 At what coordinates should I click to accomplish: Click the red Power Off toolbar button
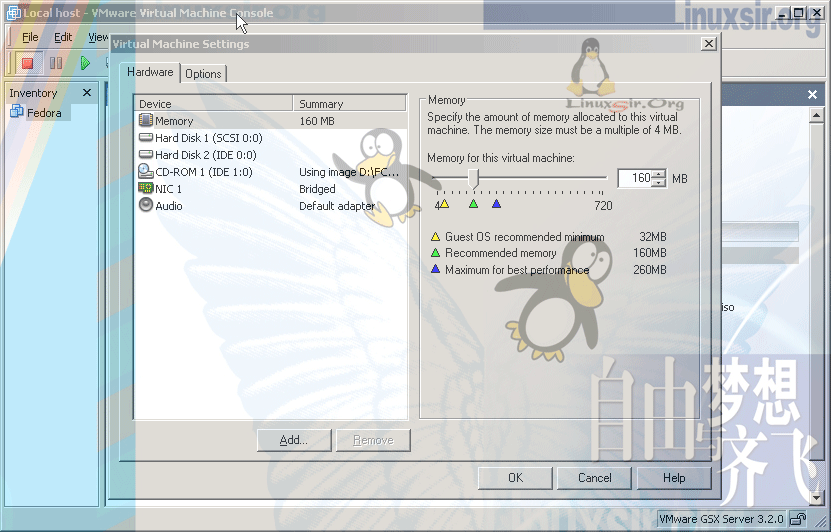pos(28,64)
